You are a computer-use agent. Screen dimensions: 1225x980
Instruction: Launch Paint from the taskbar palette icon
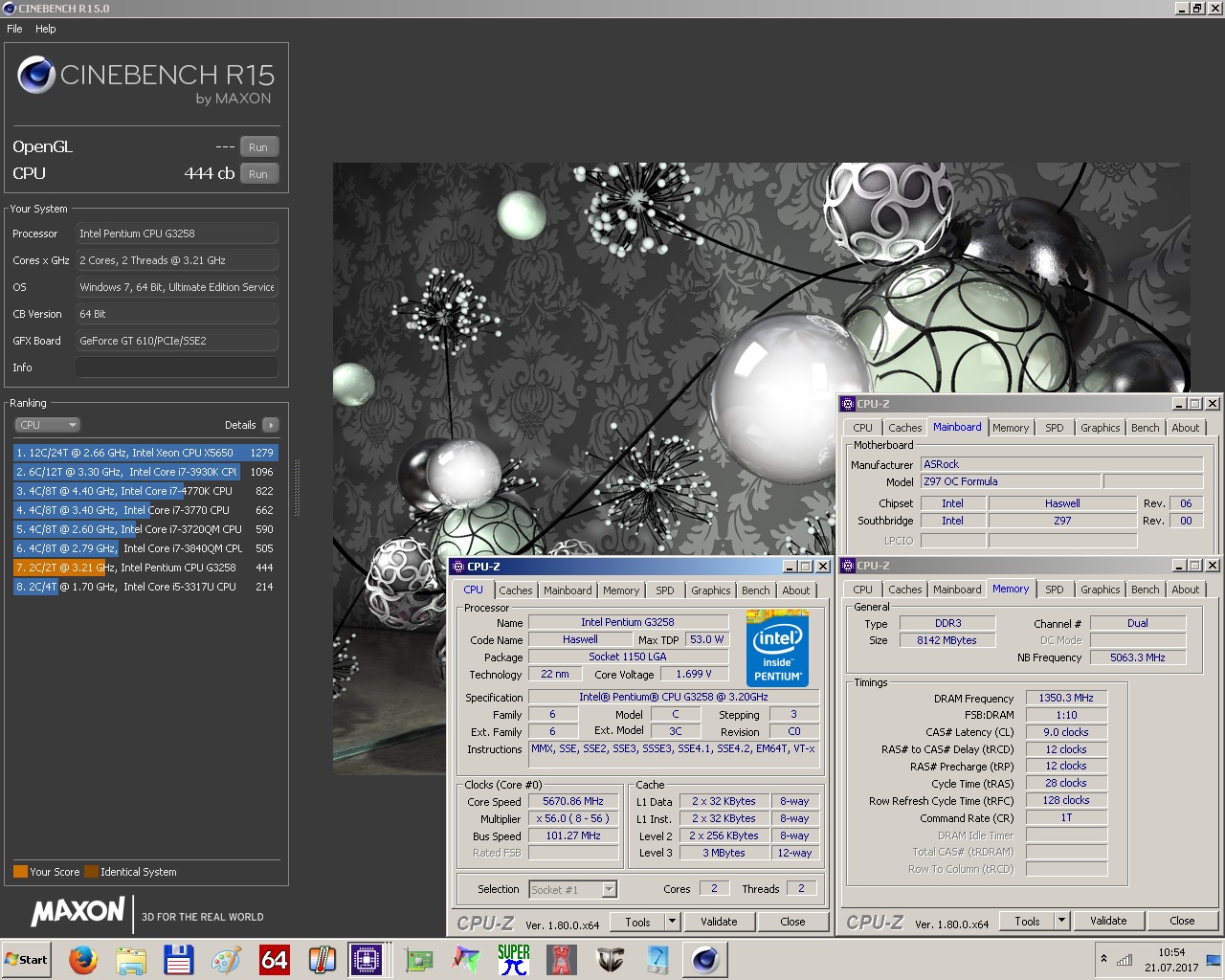227,959
